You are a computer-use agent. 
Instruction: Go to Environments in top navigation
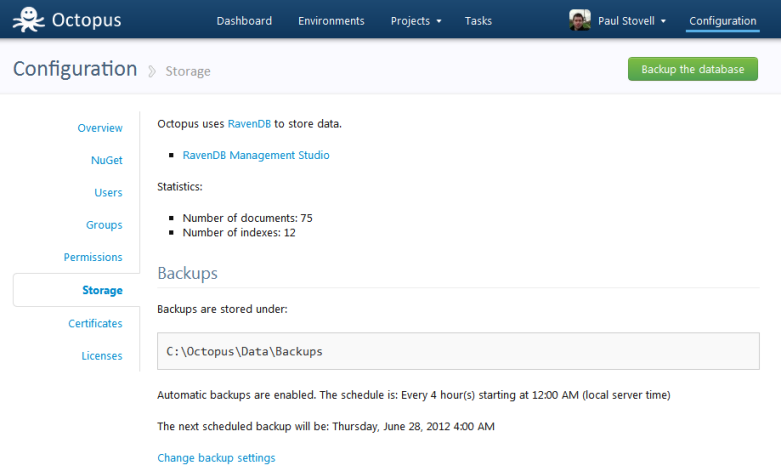(x=331, y=21)
